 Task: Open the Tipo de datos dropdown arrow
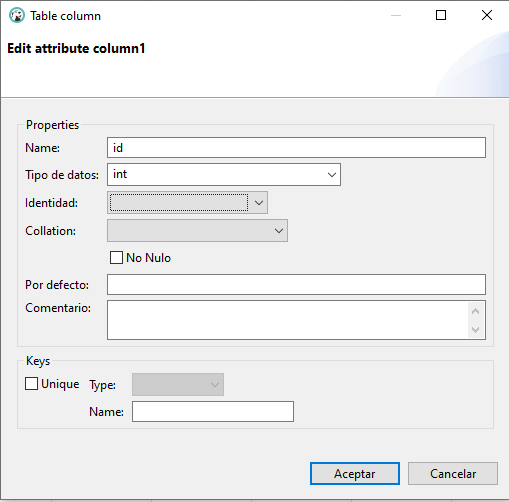(331, 175)
